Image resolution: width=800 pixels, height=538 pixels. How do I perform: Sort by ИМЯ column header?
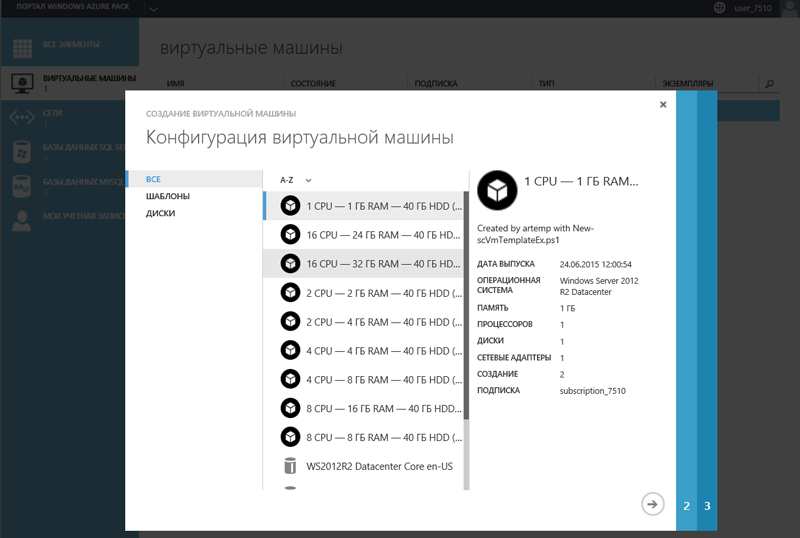pyautogui.click(x=175, y=83)
